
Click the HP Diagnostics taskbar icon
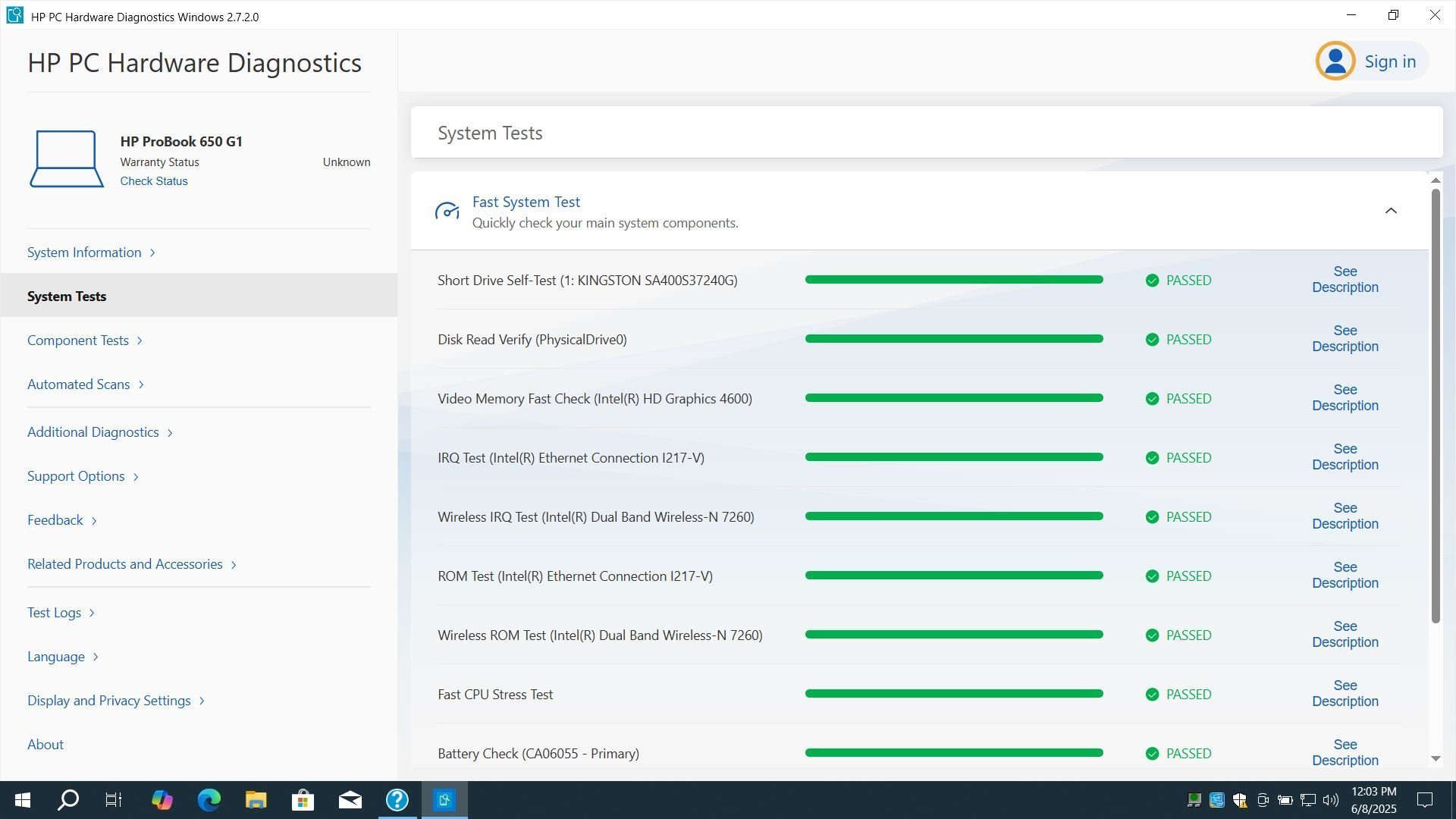[x=444, y=800]
